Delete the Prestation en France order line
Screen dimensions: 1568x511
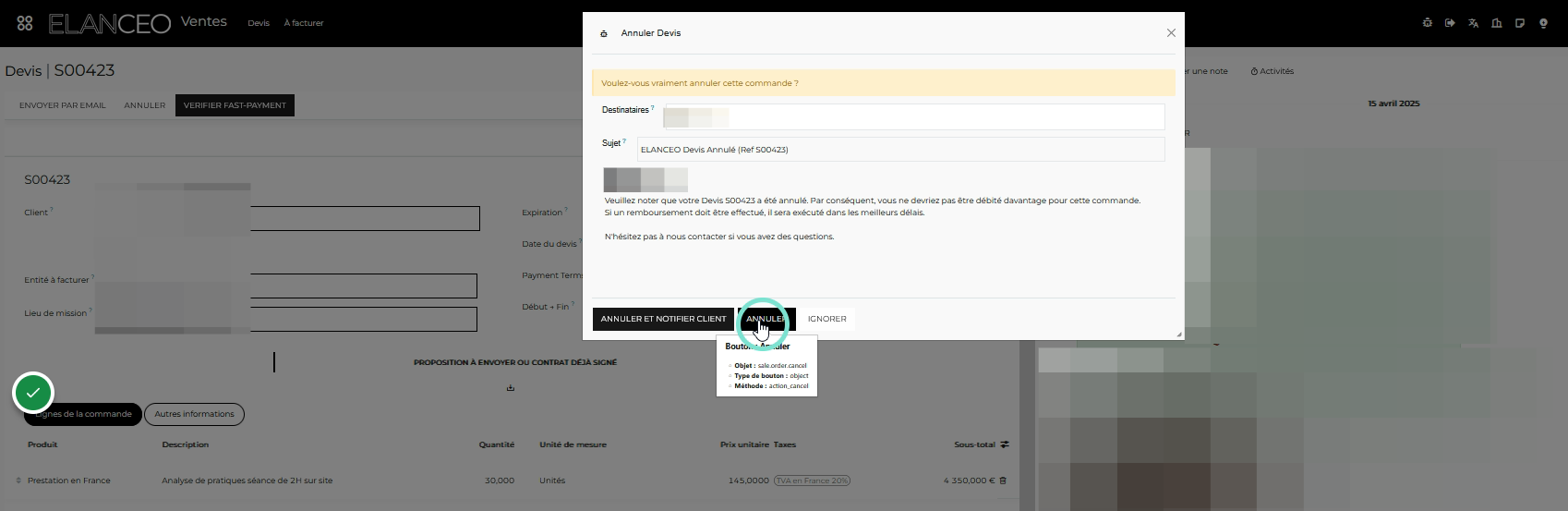[x=1004, y=481]
